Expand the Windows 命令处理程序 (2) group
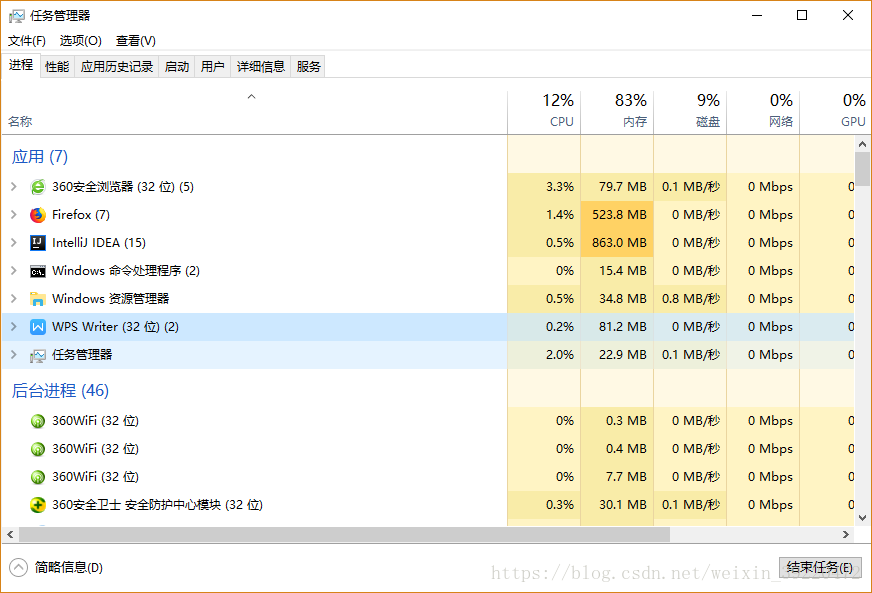Screen dimensions: 872x593 [x=14, y=271]
